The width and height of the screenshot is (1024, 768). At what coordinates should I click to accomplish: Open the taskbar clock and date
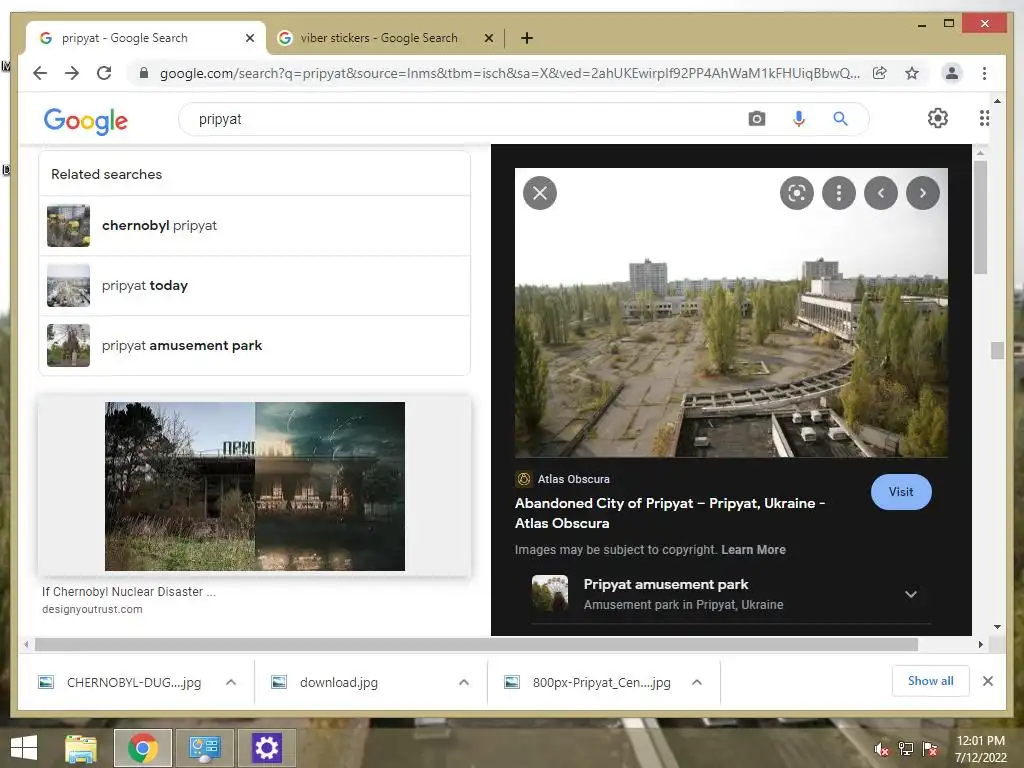click(x=981, y=749)
